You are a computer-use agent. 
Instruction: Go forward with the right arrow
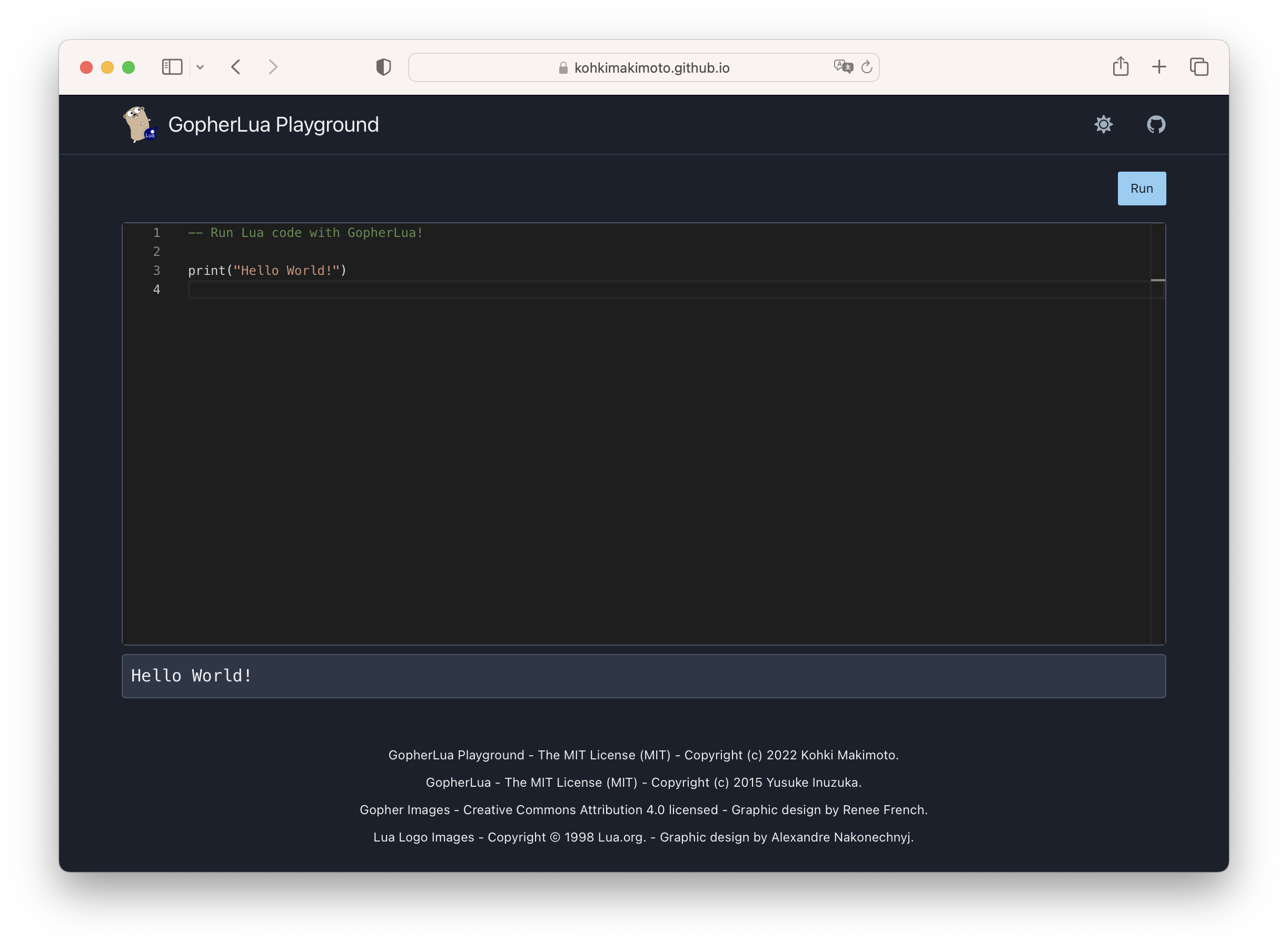coord(273,67)
